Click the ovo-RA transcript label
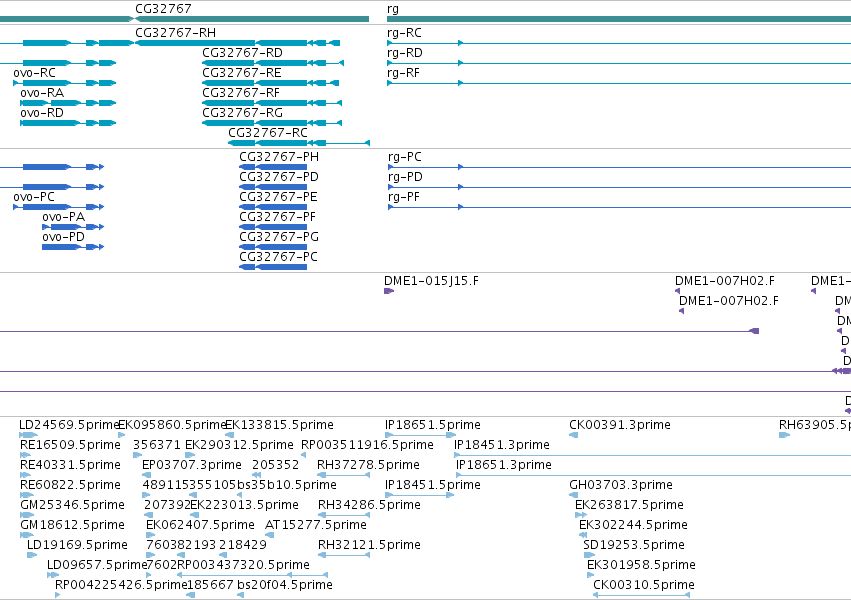Viewport: 851px width, 600px height. point(42,93)
